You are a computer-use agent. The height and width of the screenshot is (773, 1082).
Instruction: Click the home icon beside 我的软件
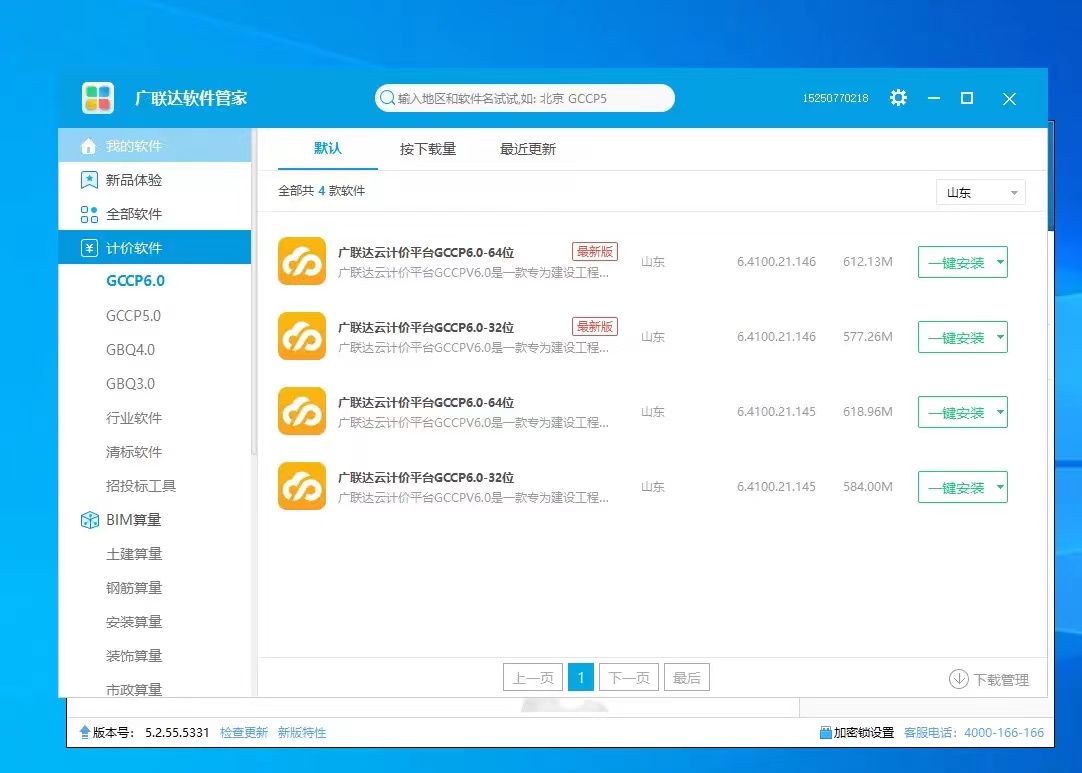88,146
